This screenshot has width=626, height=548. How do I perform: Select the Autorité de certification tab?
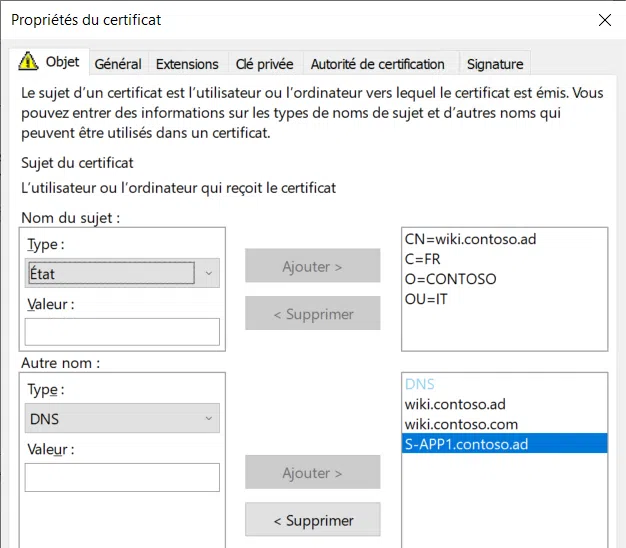377,64
